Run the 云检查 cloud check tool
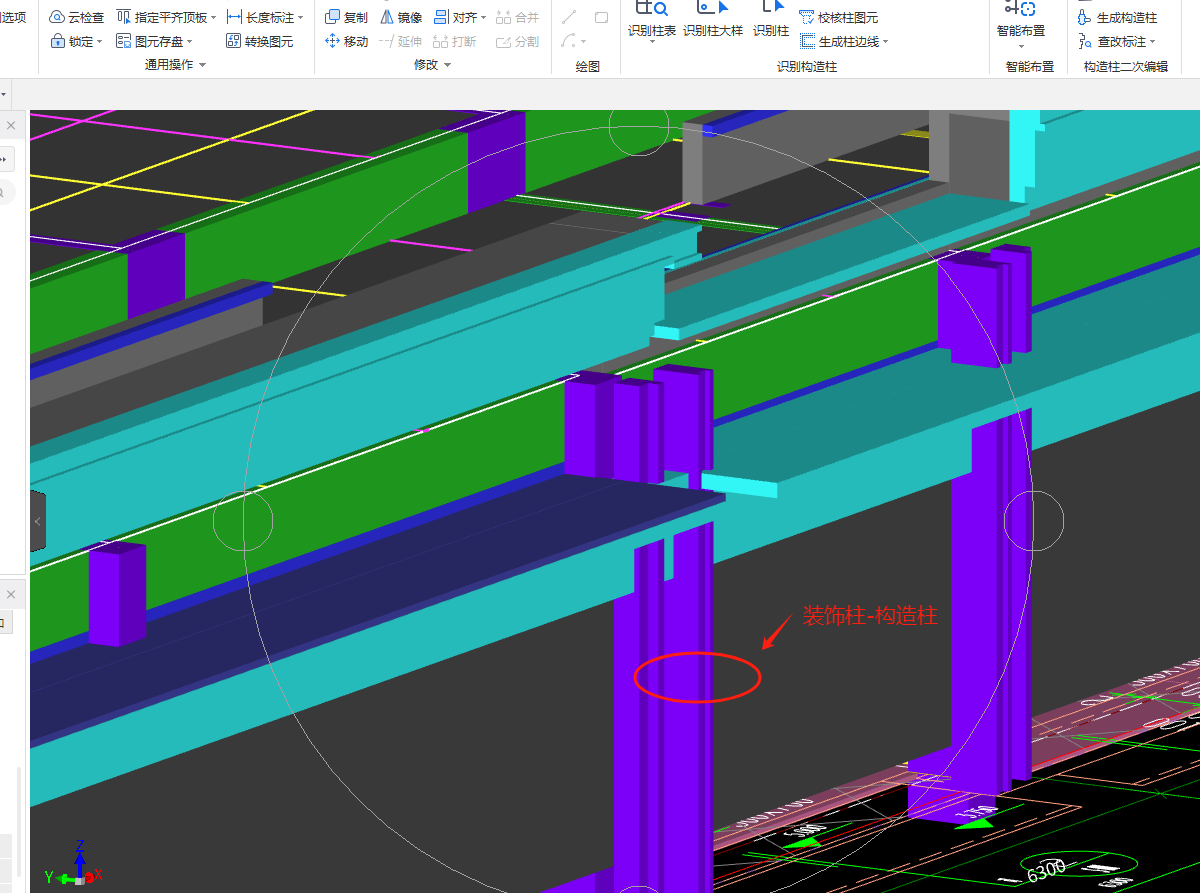The image size is (1200, 893). pyautogui.click(x=77, y=17)
